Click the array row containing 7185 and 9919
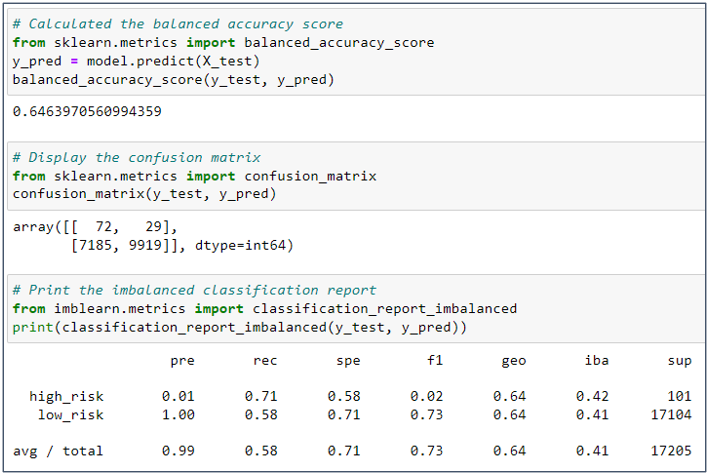Screen dimensions: 708x473 182,246
